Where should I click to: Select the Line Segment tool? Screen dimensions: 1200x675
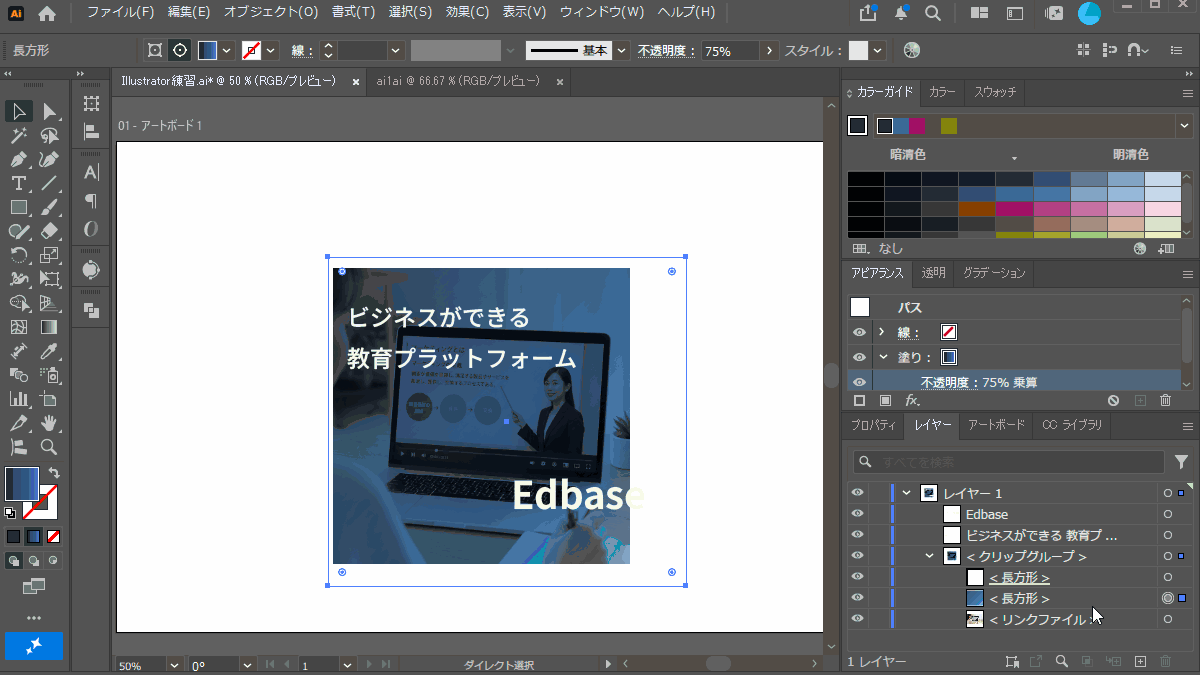pos(49,183)
